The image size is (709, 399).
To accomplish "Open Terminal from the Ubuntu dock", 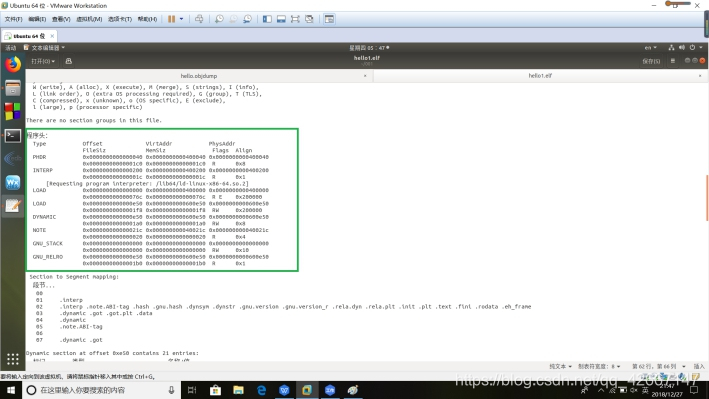I will coord(13,136).
